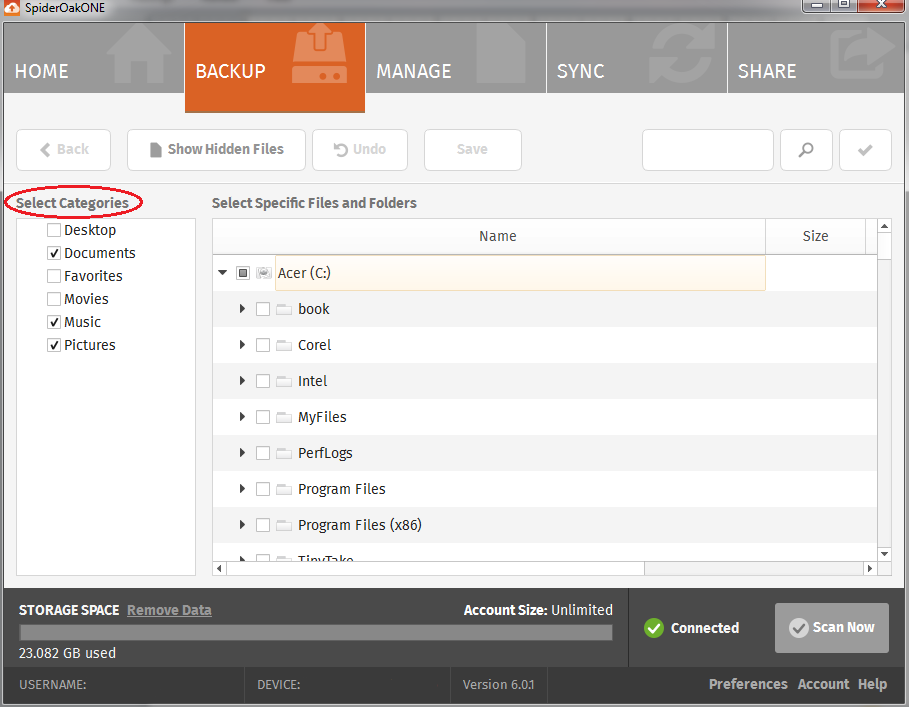Open the Remove Data link
The height and width of the screenshot is (707, 909).
click(x=169, y=610)
